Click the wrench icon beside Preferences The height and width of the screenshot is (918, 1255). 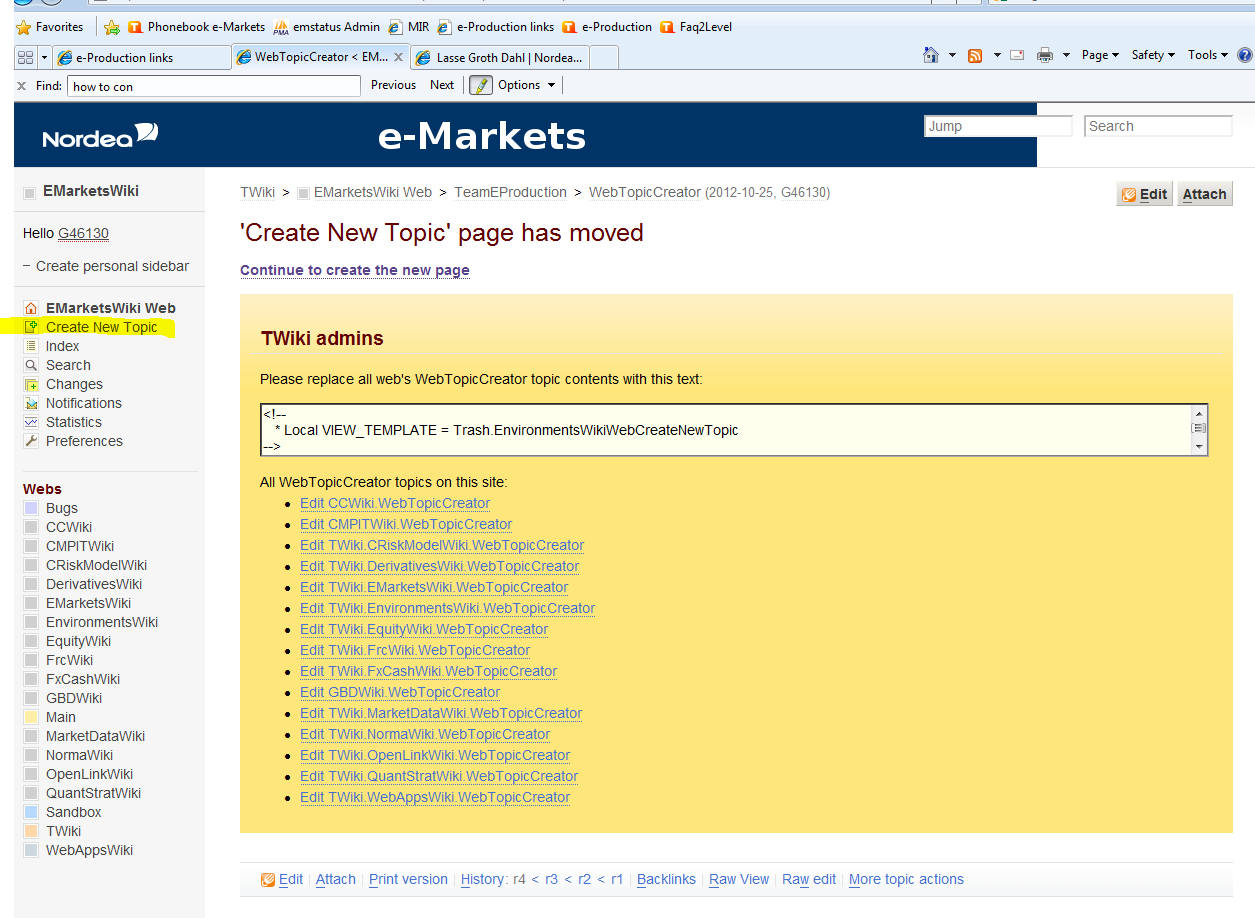(31, 441)
